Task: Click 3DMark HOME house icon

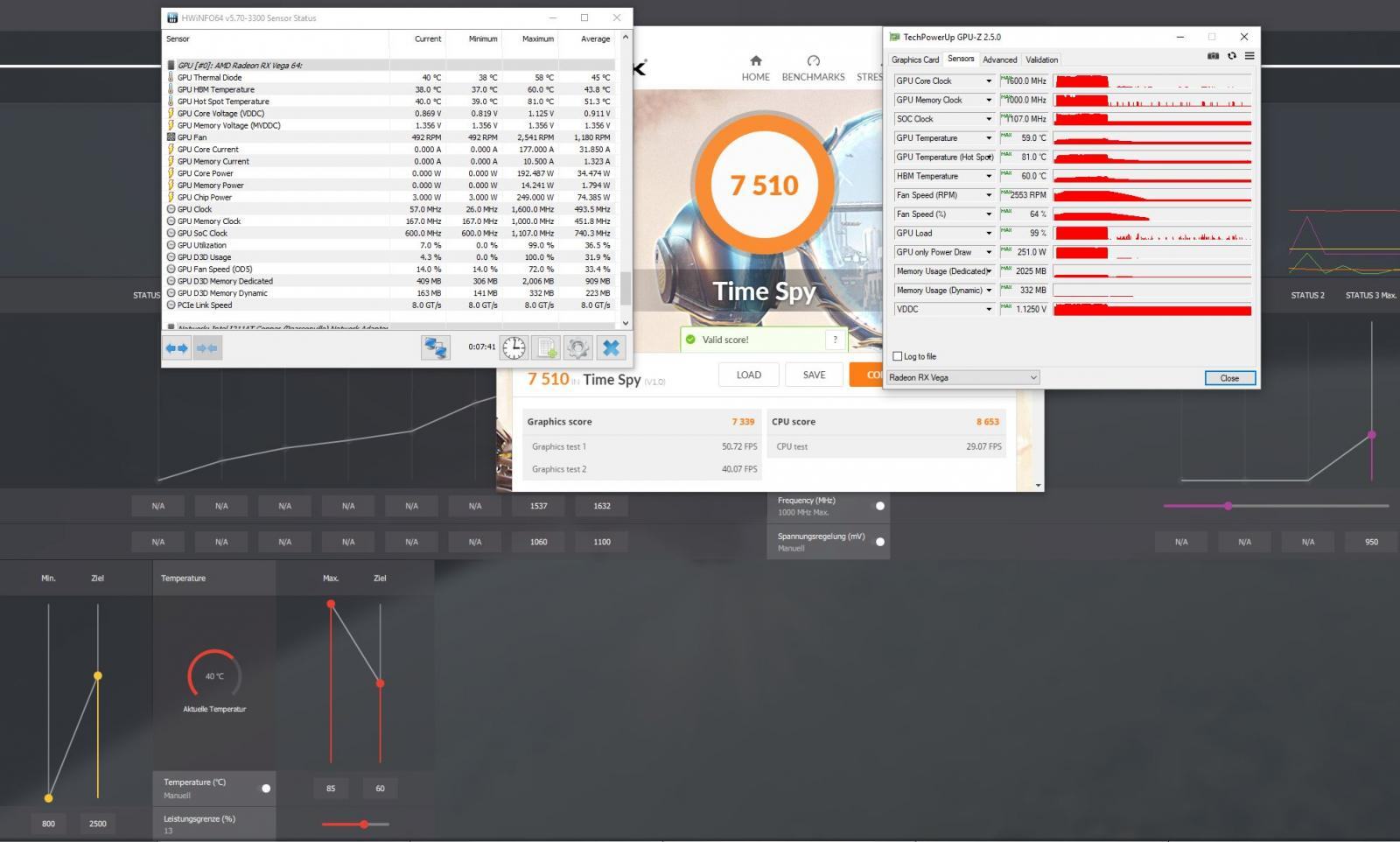Action: tap(756, 60)
